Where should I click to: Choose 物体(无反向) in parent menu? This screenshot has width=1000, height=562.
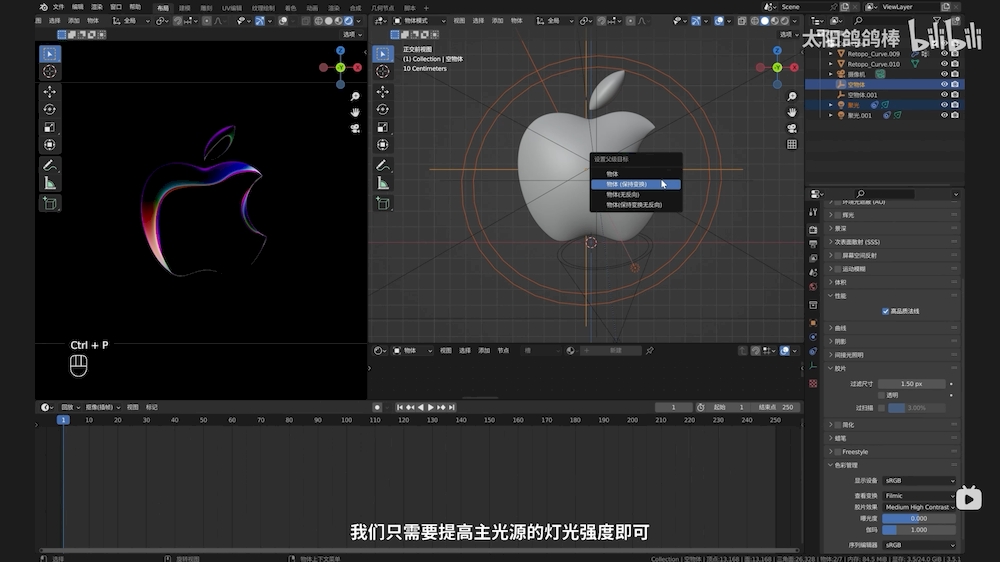pyautogui.click(x=636, y=195)
